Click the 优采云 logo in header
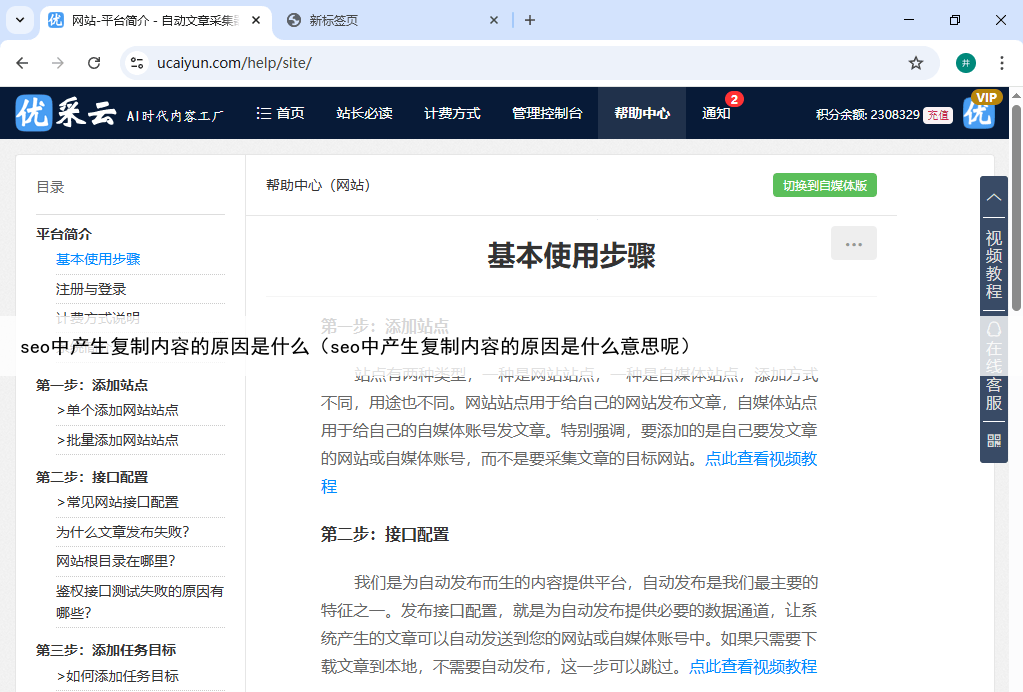 point(66,113)
